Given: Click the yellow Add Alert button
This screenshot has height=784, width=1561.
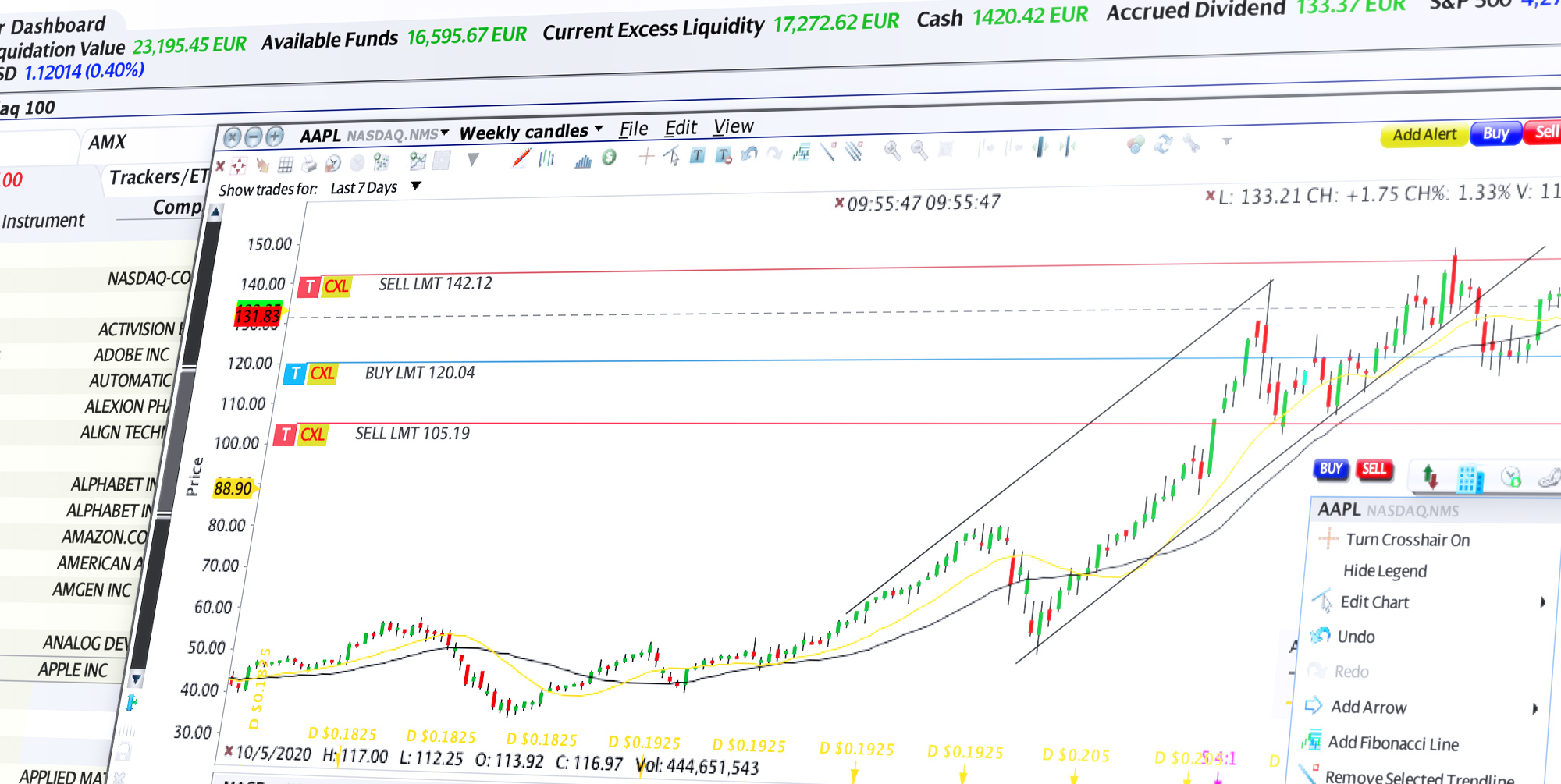Looking at the screenshot, I should pos(1424,135).
